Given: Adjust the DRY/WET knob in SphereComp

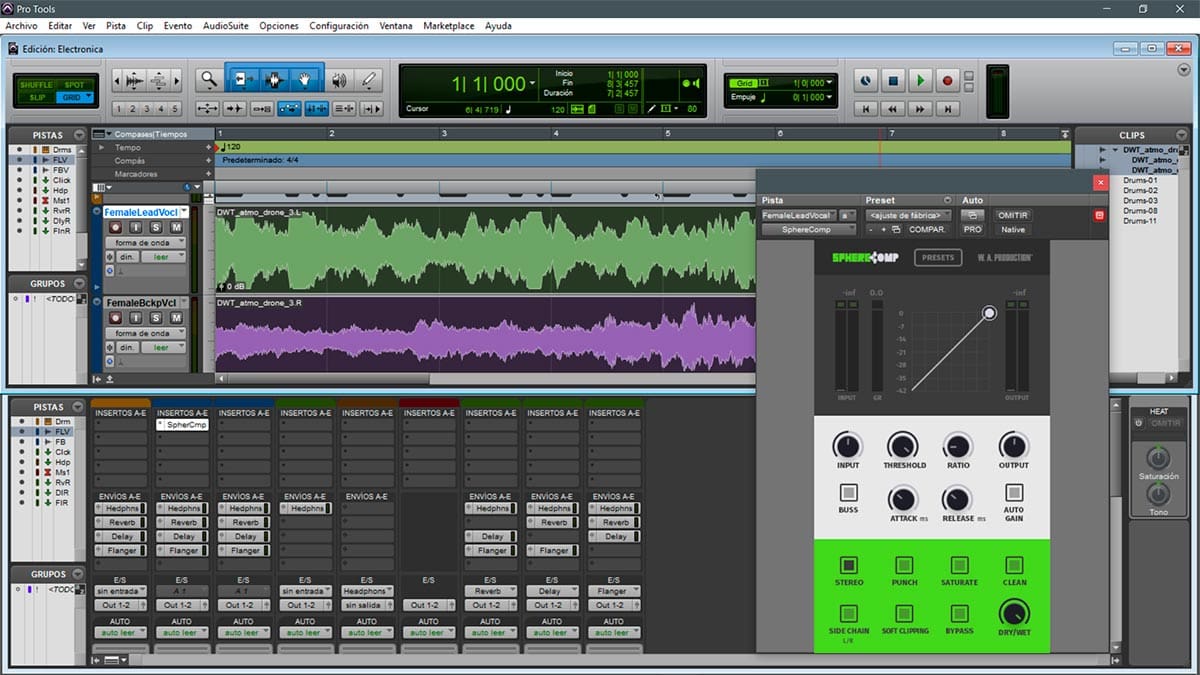Looking at the screenshot, I should (x=1013, y=612).
